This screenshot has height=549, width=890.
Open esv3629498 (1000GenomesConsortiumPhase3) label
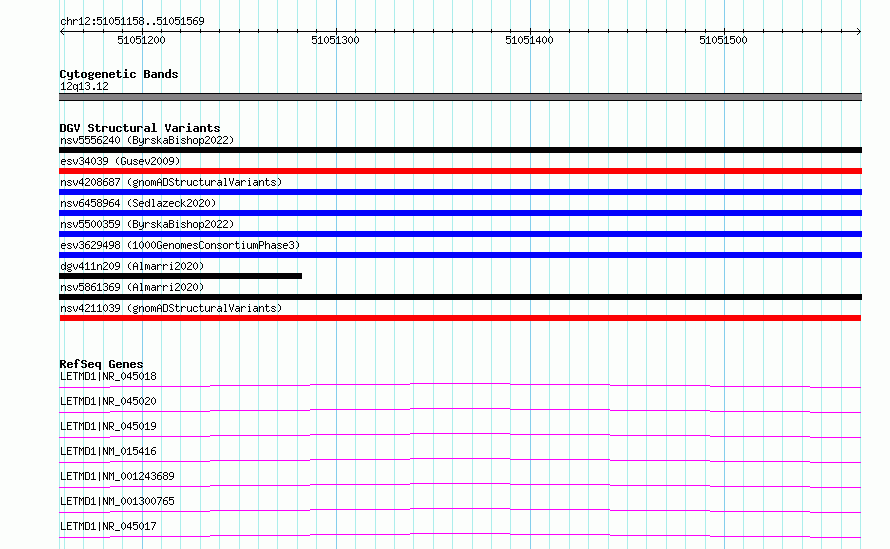pyautogui.click(x=180, y=245)
